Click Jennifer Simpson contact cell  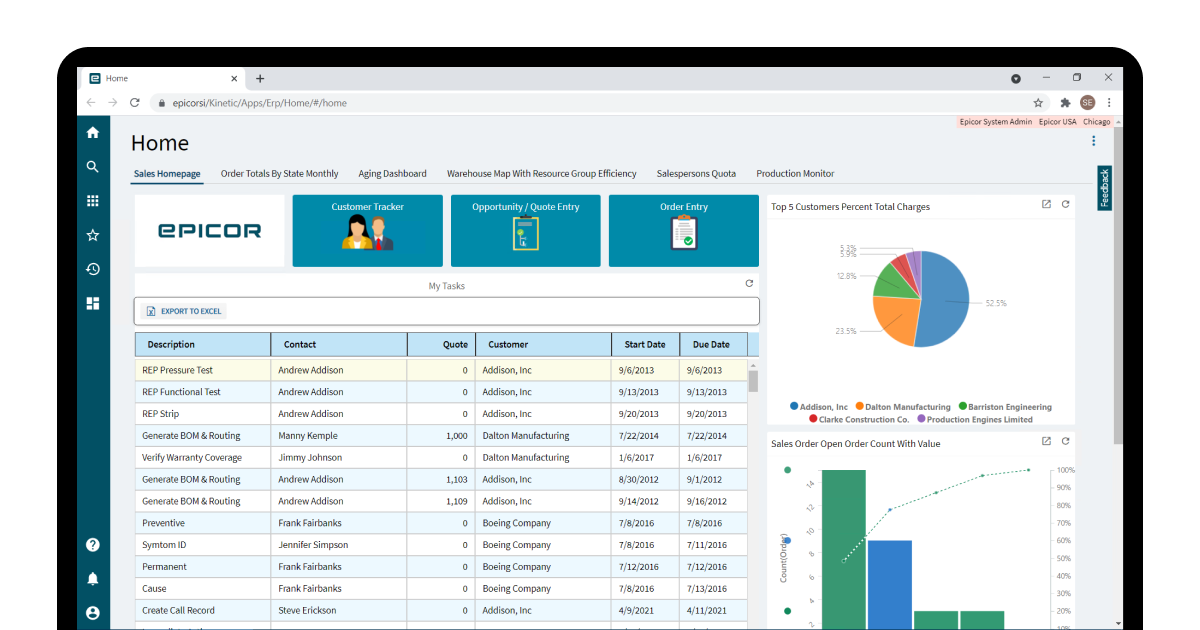tap(339, 545)
